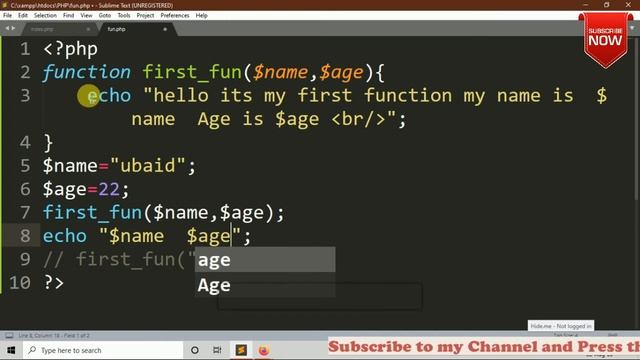
Task: Open the Selection menu
Action: point(45,16)
